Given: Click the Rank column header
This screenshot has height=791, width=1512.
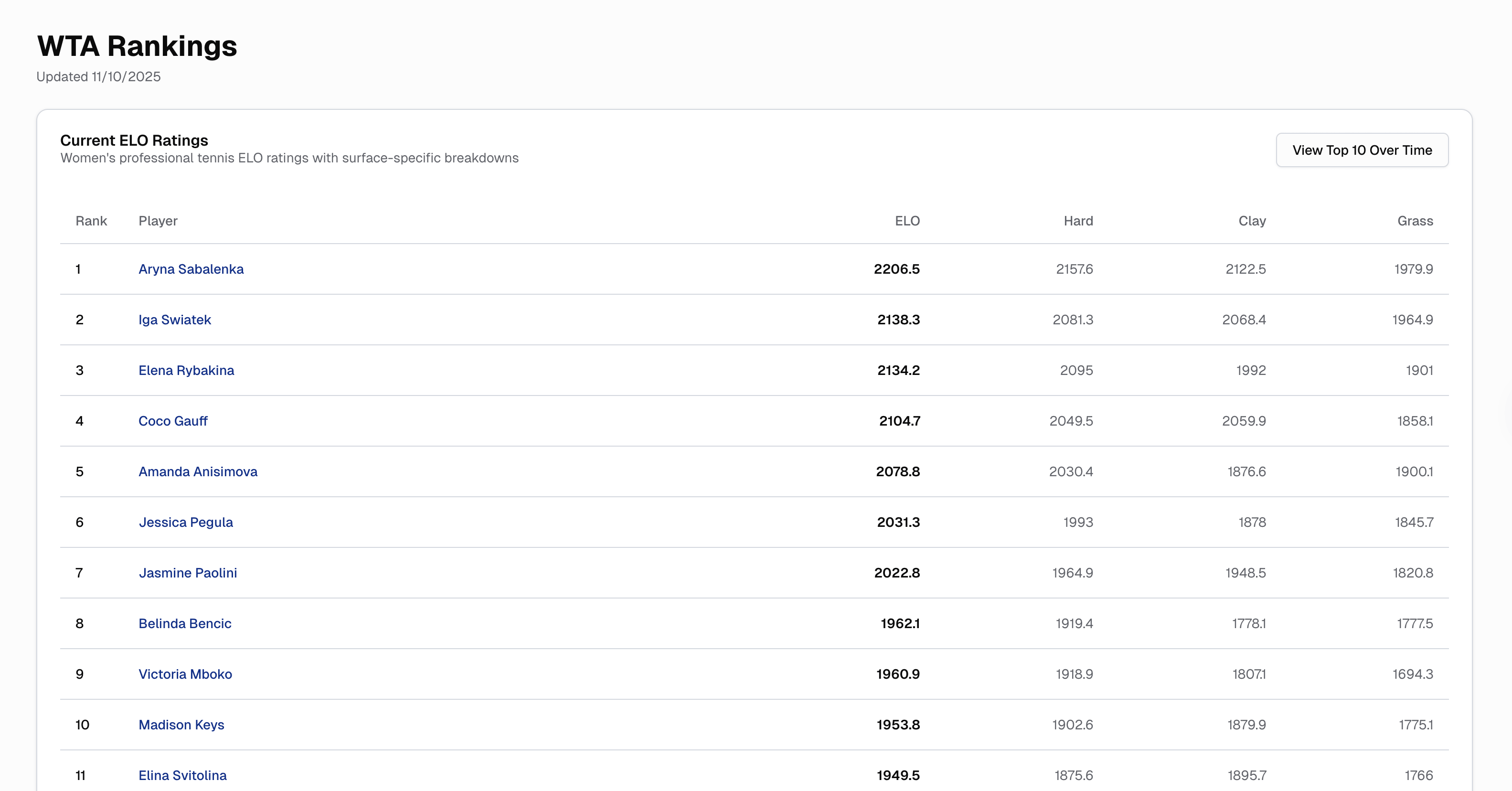Looking at the screenshot, I should pos(91,221).
